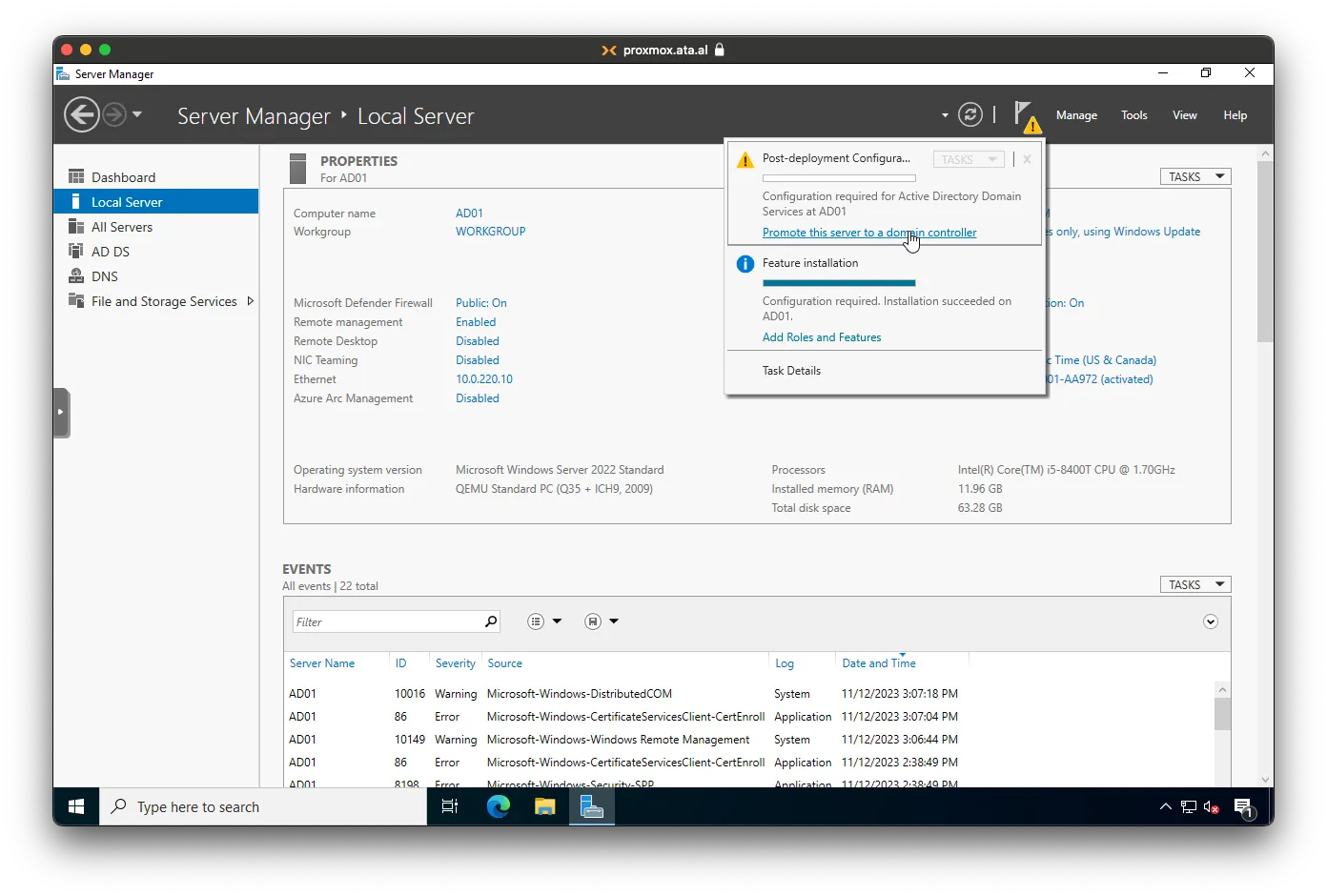Click into the events Filter field
The width and height of the screenshot is (1327, 896).
pos(388,622)
